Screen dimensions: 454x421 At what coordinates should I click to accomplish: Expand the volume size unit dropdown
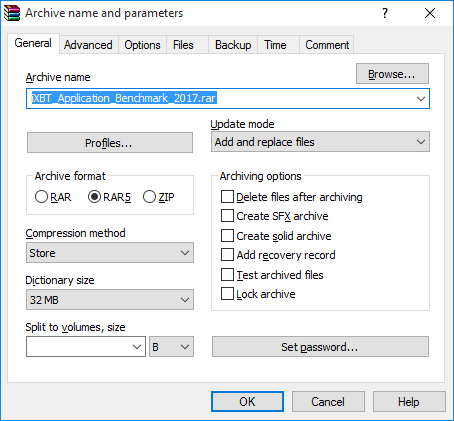pos(171,347)
